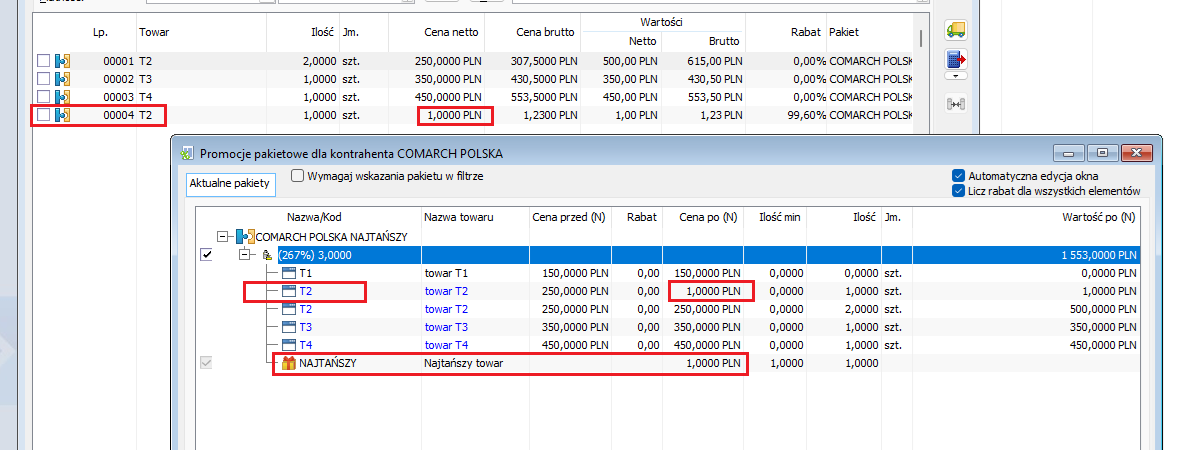Click the COMARCH POLSKA NAJTAŃSZY package icon
The height and width of the screenshot is (450, 1179).
click(x=245, y=237)
